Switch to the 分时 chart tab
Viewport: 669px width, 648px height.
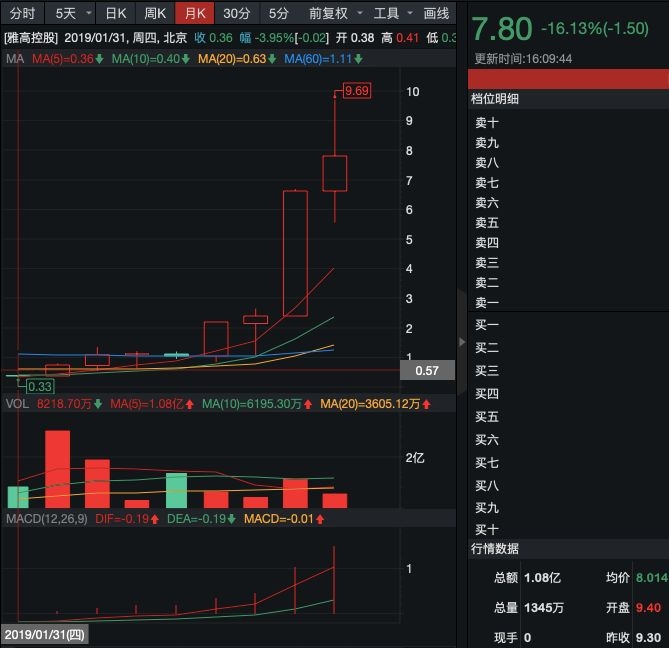coord(22,13)
